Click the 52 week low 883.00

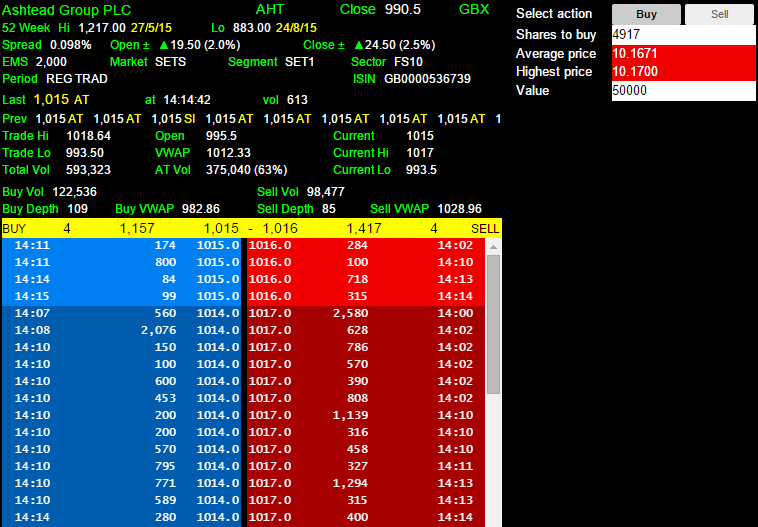[251, 28]
